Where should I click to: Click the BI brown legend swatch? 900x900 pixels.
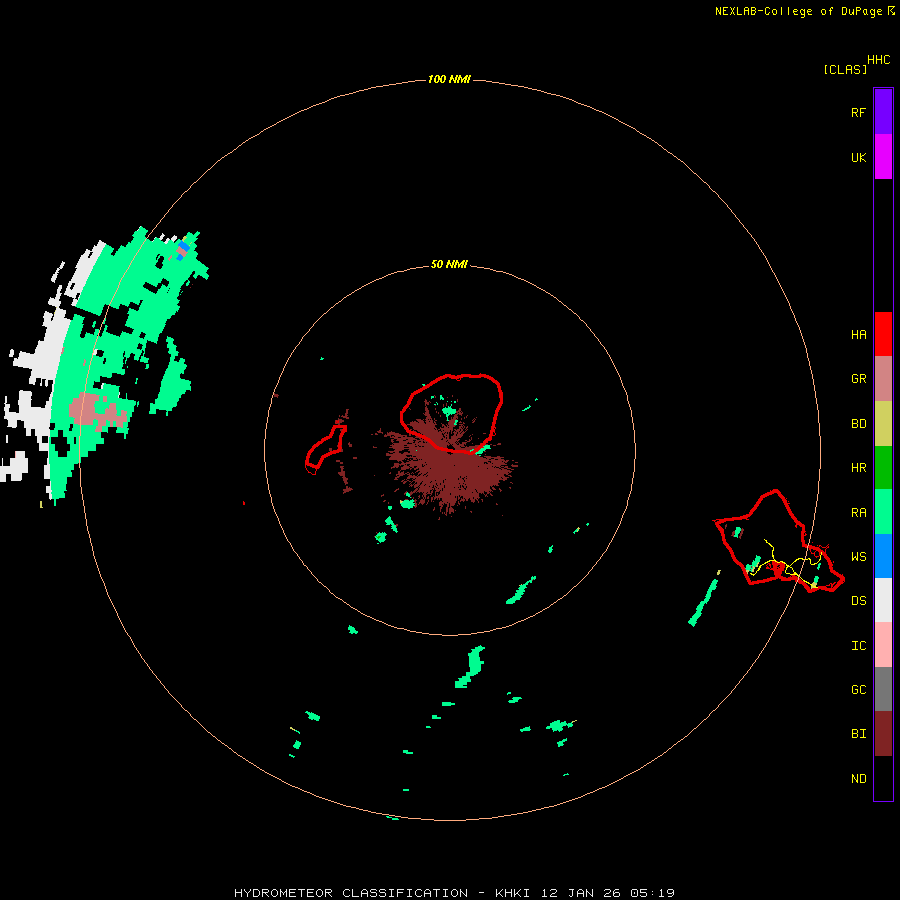pyautogui.click(x=883, y=734)
